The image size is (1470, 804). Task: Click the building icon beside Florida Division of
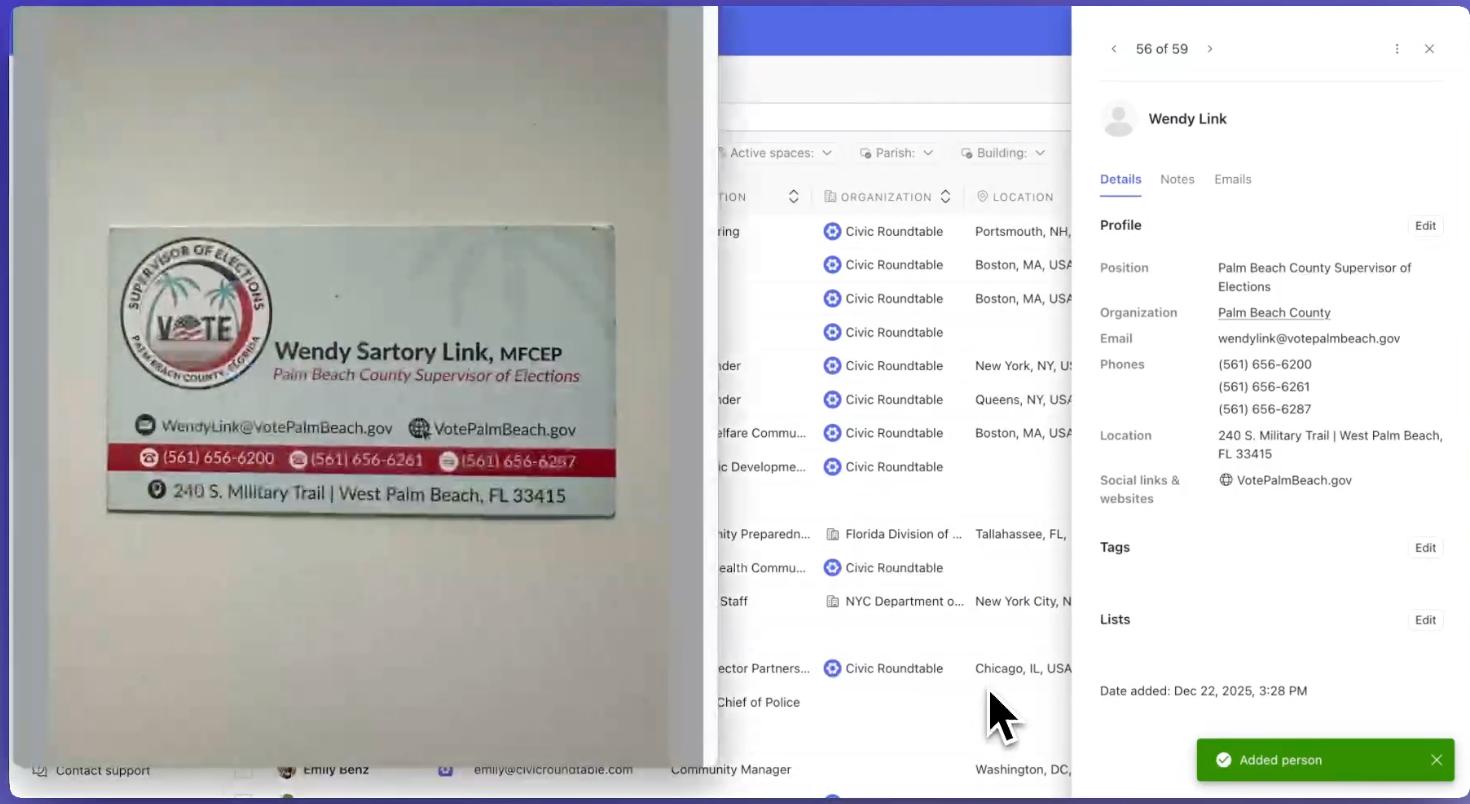tap(832, 534)
